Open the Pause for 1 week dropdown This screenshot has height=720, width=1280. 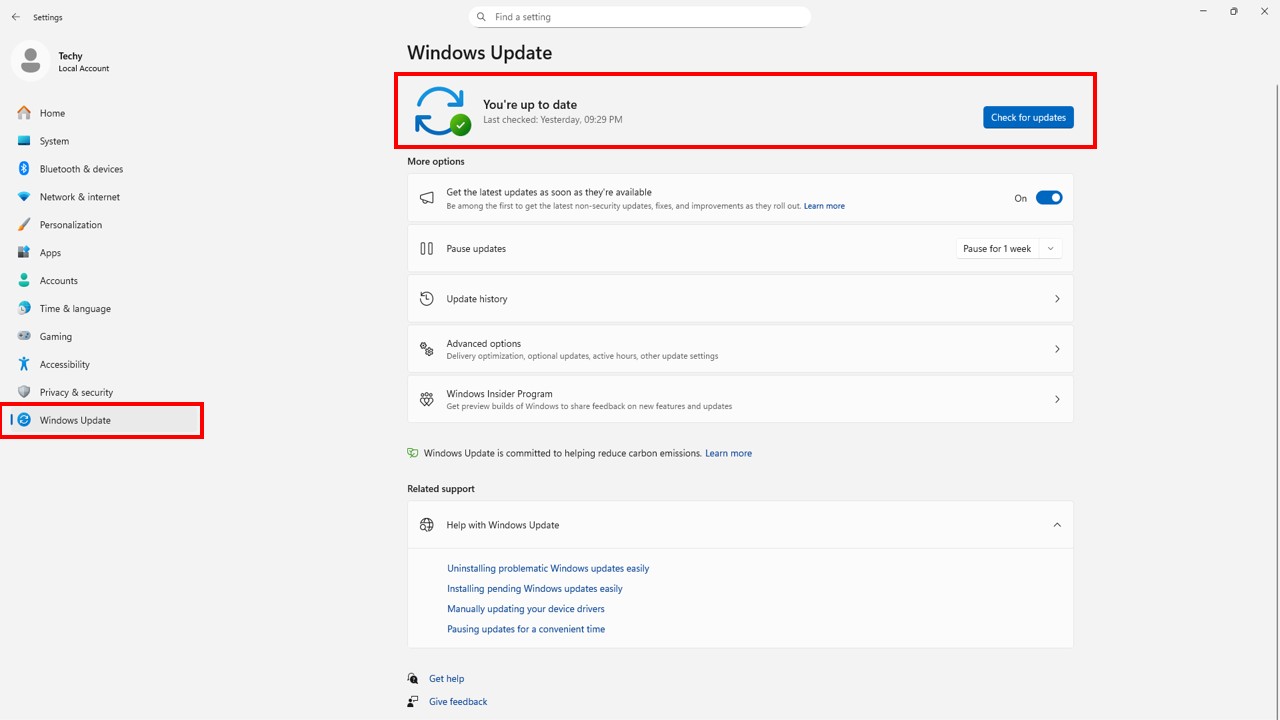1008,249
